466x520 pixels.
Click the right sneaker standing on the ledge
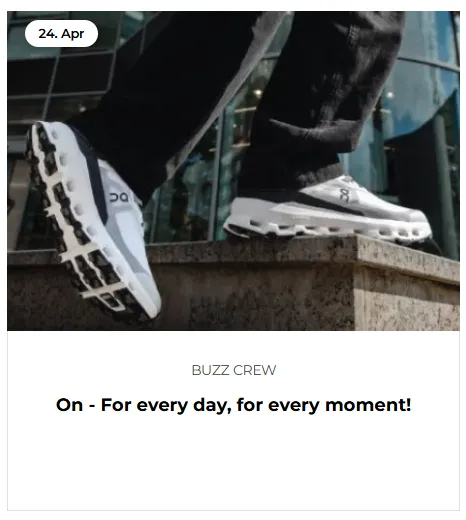(x=328, y=210)
